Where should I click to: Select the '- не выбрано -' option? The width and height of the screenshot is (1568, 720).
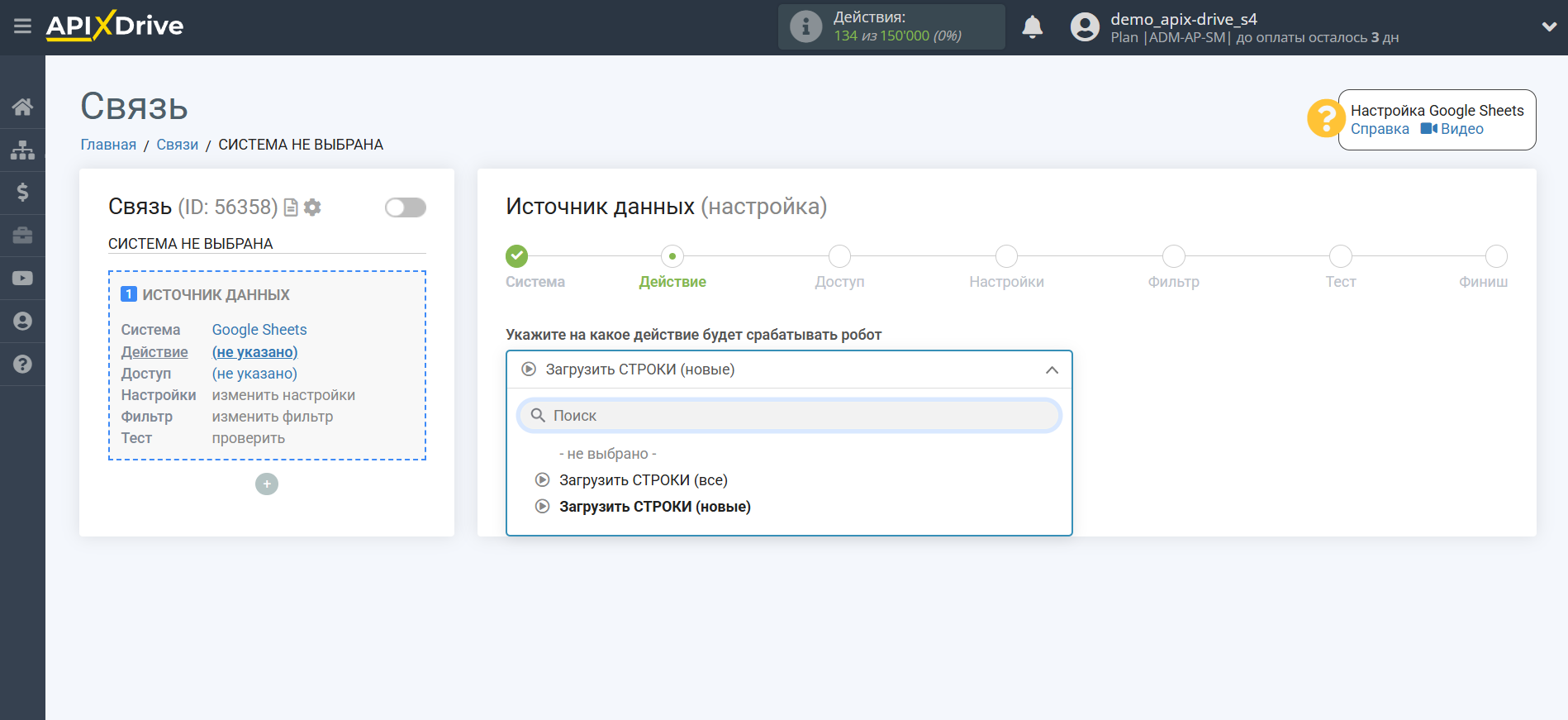coord(607,454)
